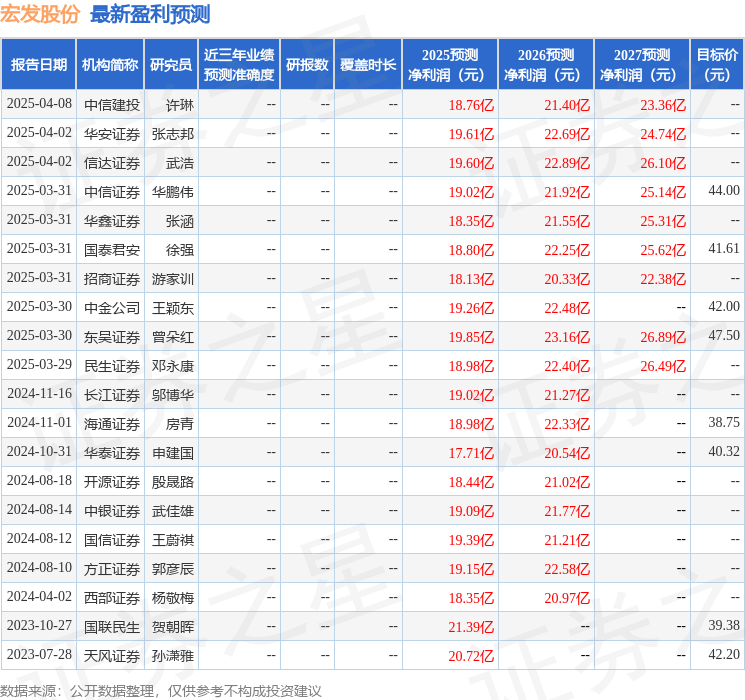Select the 开源证券 institution cell

(112, 482)
